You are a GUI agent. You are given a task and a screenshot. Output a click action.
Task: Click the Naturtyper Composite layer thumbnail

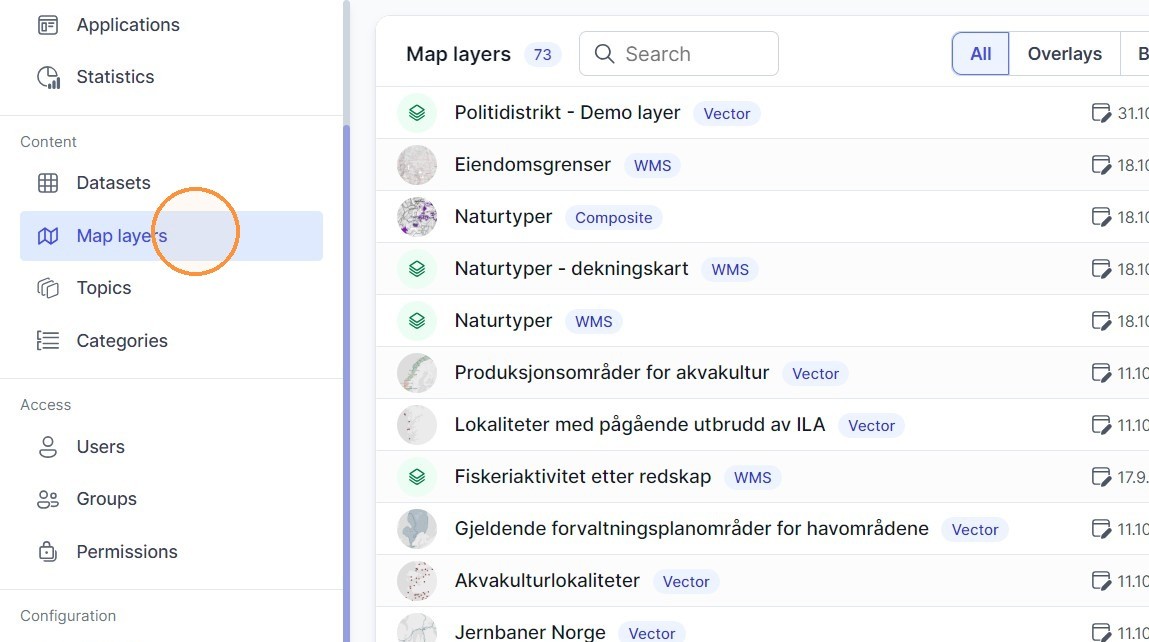417,217
